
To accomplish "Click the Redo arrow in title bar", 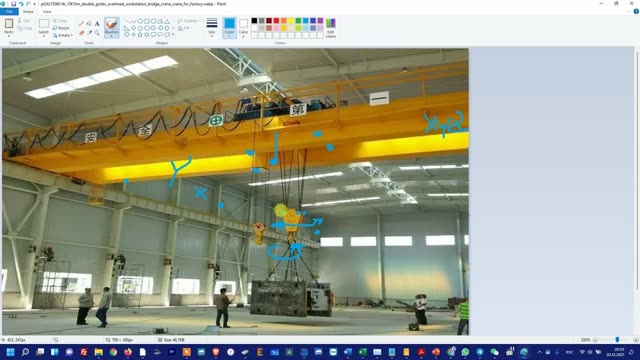I will [x=28, y=4].
